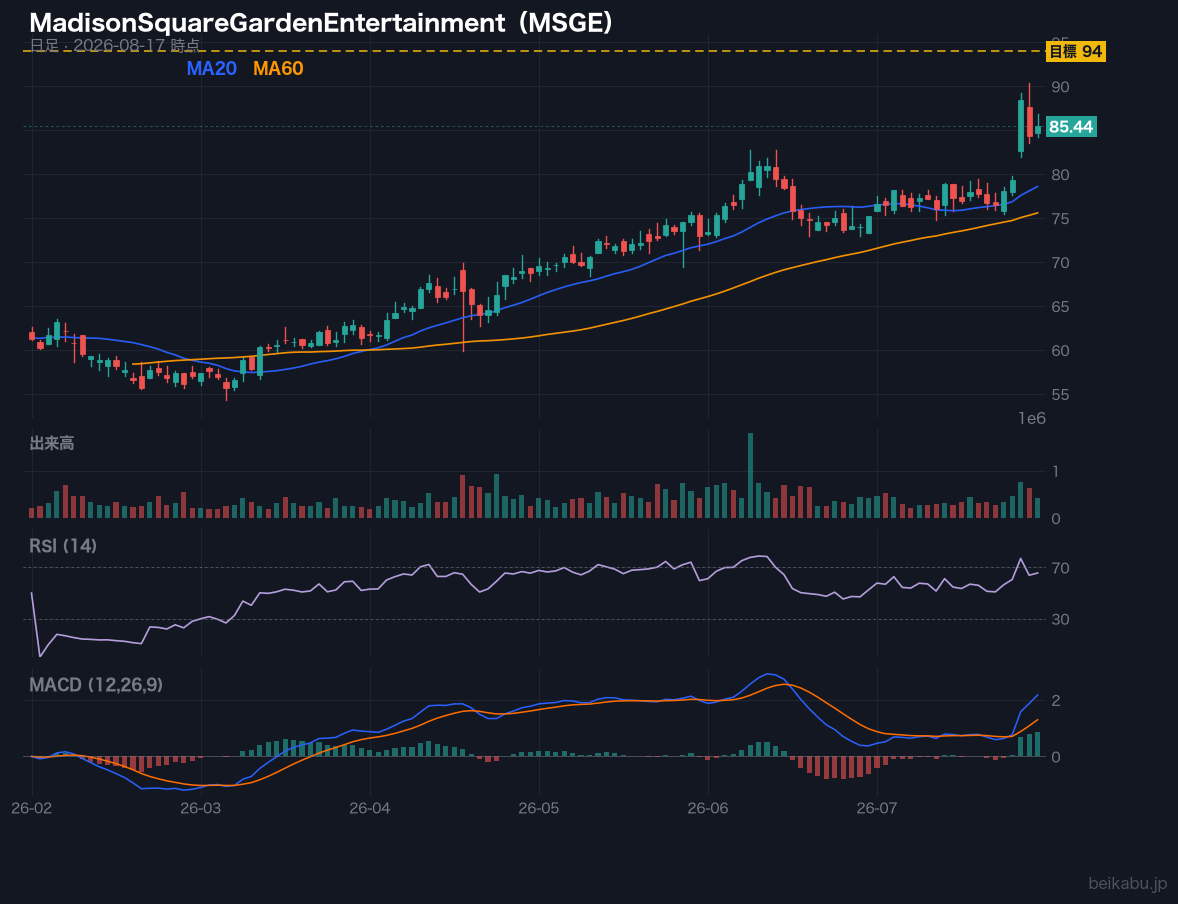Click the 目標 94 target price tag
Viewport: 1178px width, 904px height.
click(1075, 51)
